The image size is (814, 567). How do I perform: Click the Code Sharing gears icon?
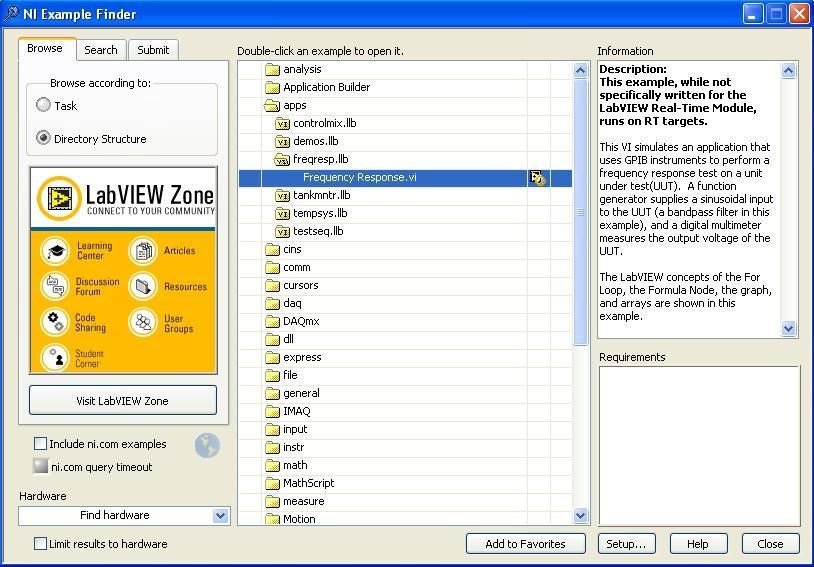tap(55, 322)
